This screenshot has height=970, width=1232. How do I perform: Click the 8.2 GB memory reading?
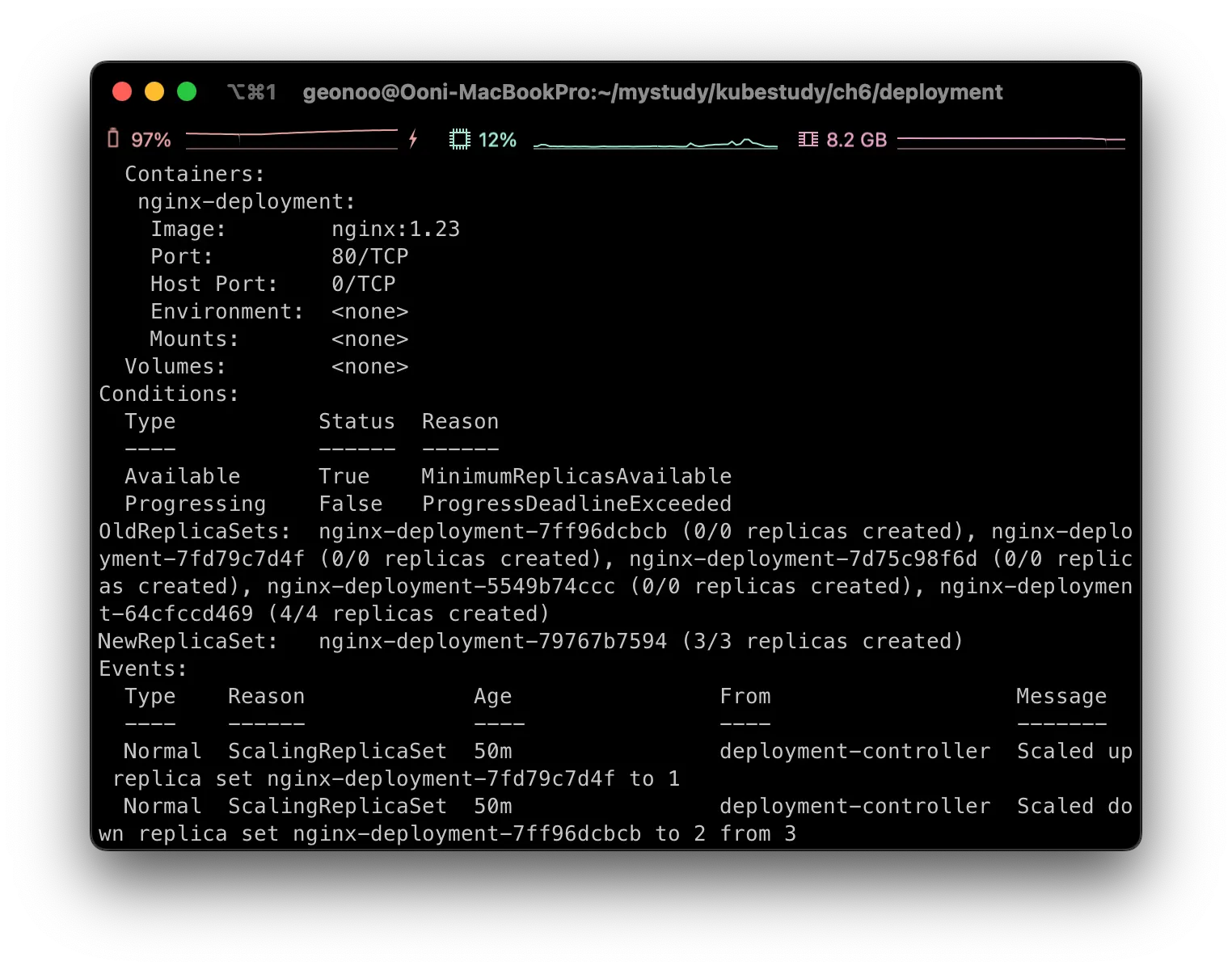(x=857, y=140)
